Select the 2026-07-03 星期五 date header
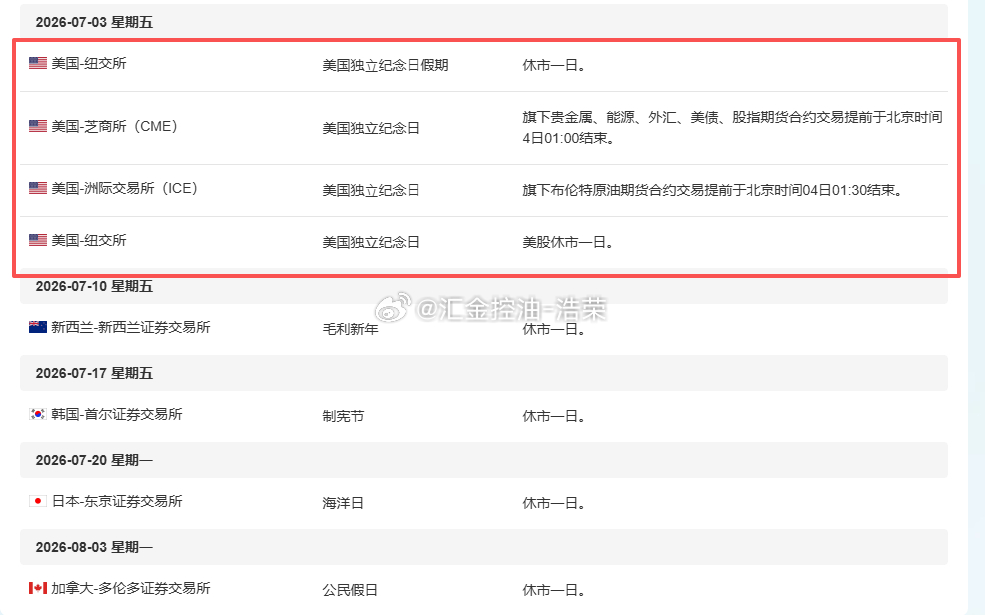This screenshot has height=615, width=985. 484,22
